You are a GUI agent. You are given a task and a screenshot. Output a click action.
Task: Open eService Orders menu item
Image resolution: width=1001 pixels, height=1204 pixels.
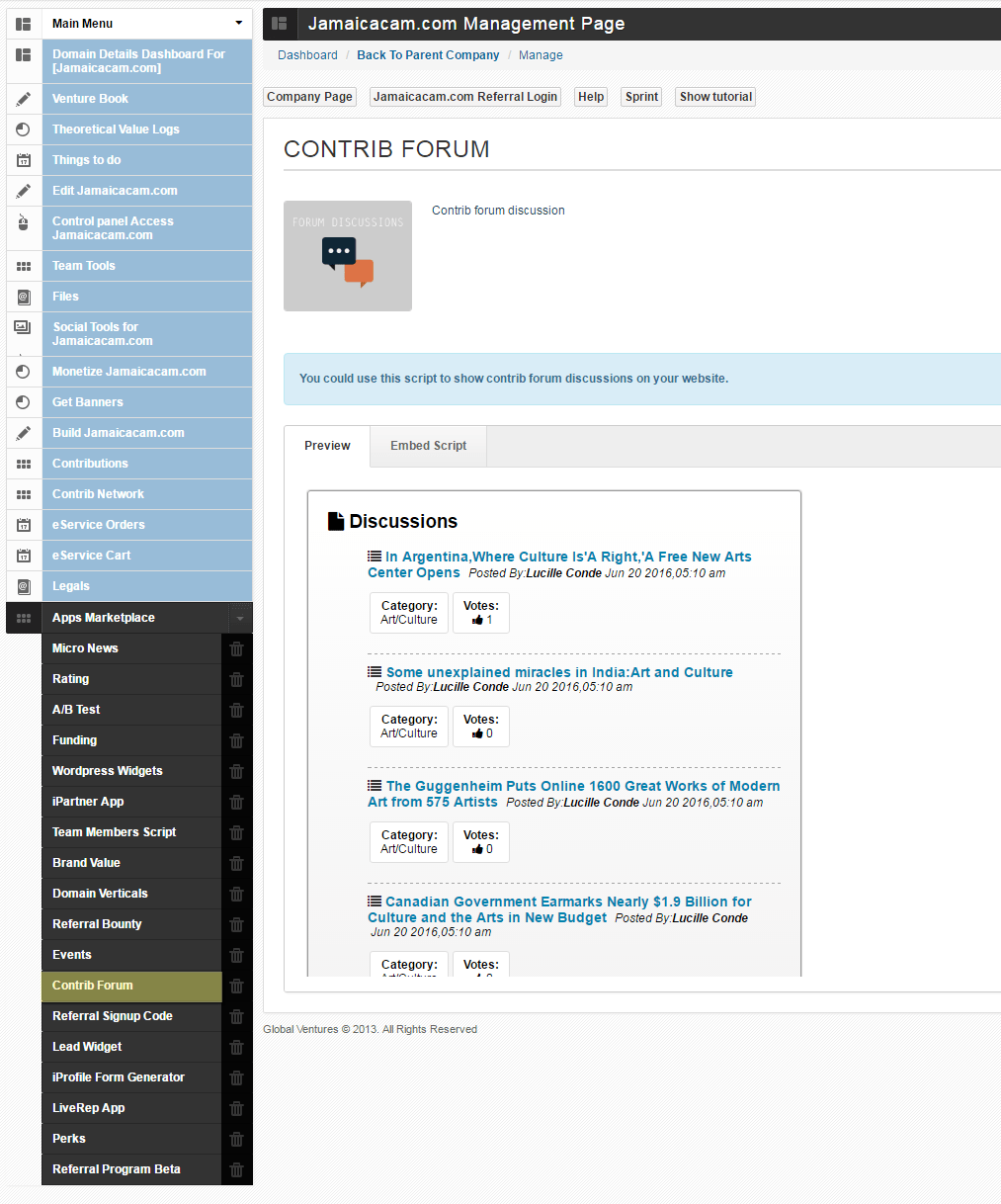click(x=147, y=525)
